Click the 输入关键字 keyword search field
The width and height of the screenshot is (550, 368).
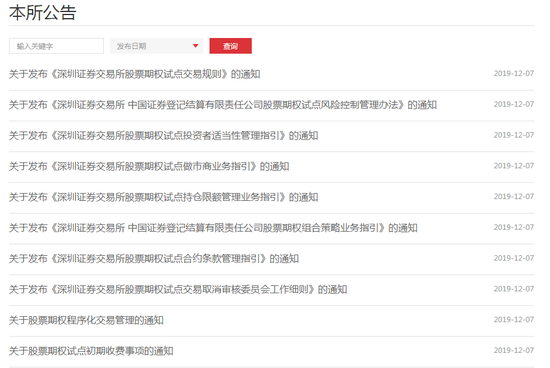[x=56, y=46]
